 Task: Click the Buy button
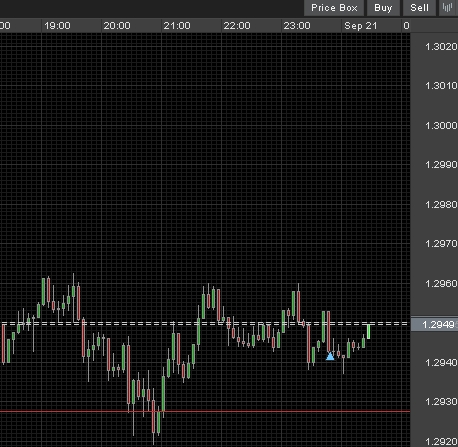click(x=383, y=8)
